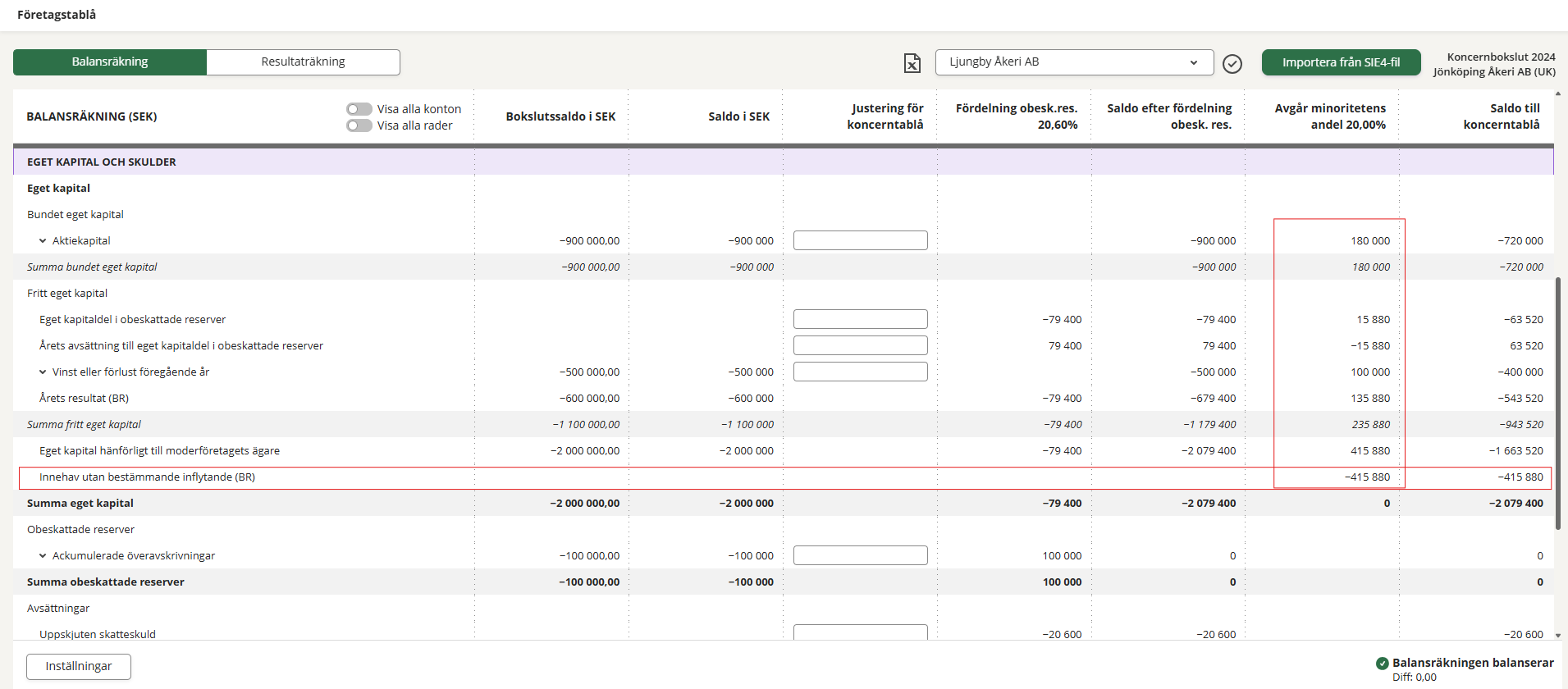Image resolution: width=1568 pixels, height=689 pixels.
Task: Click the scroll down arrow at table bottom
Action: [1557, 635]
